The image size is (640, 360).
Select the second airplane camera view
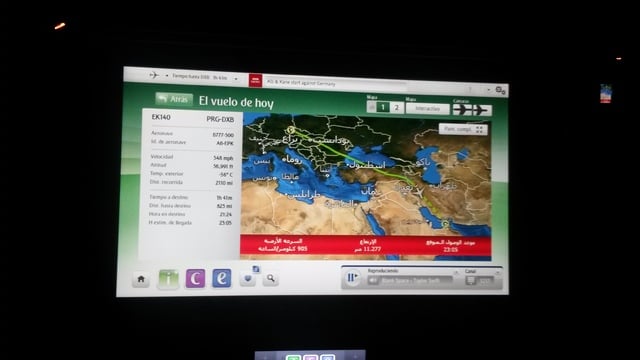[481, 110]
